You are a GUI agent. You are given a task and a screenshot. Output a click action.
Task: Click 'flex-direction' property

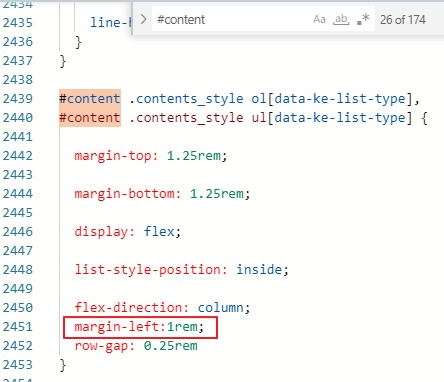point(128,308)
